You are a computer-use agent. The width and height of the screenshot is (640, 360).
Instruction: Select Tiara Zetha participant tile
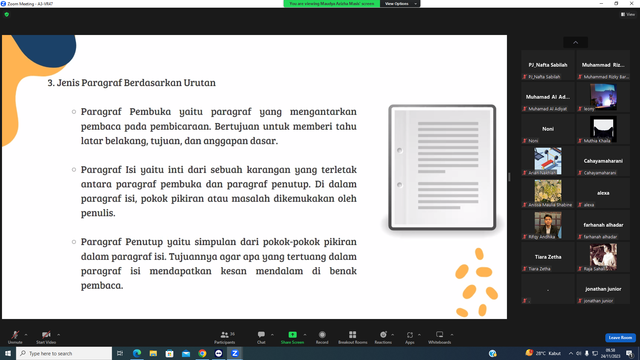[548, 257]
